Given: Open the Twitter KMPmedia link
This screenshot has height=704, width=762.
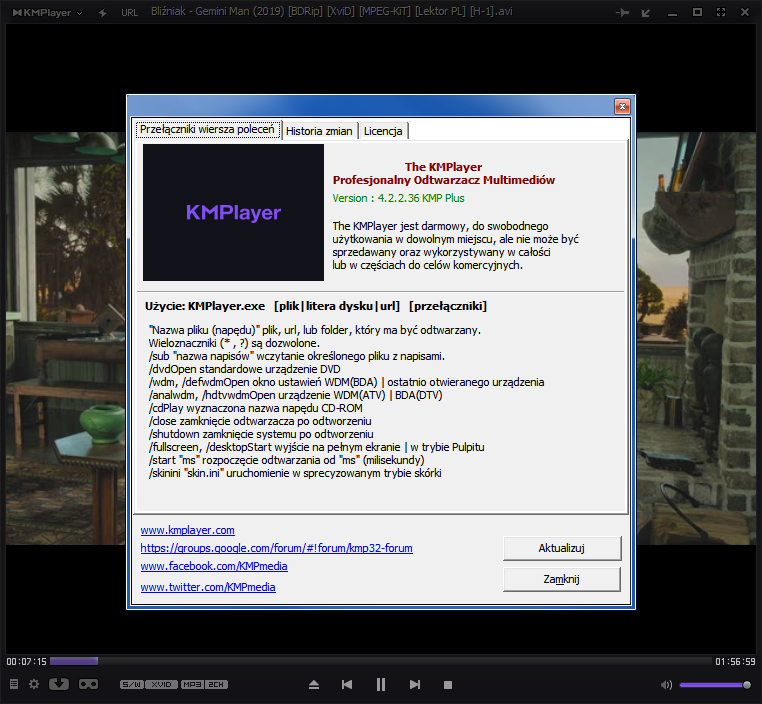Looking at the screenshot, I should coord(208,587).
